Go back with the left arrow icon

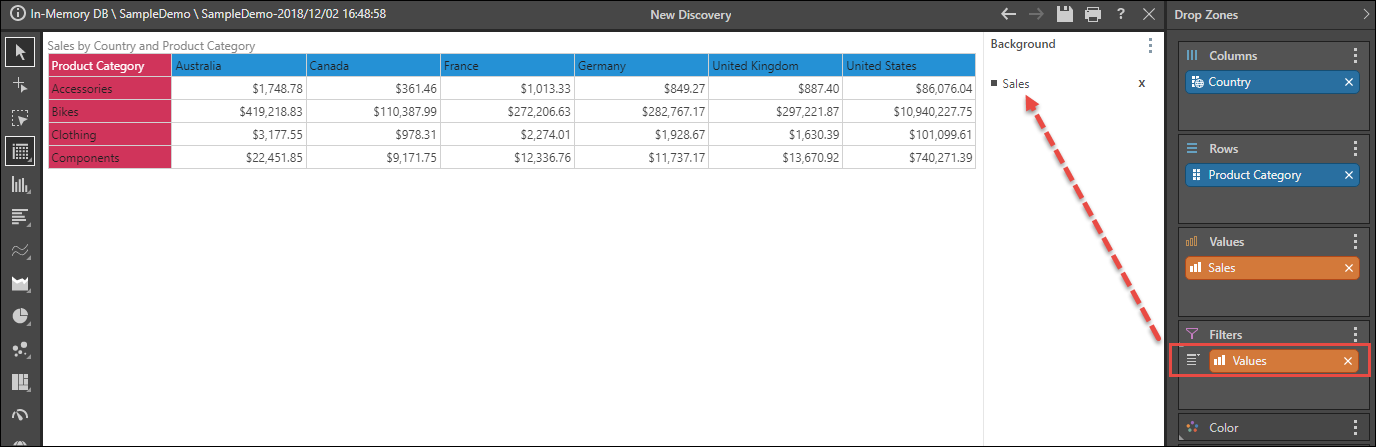[x=1009, y=15]
